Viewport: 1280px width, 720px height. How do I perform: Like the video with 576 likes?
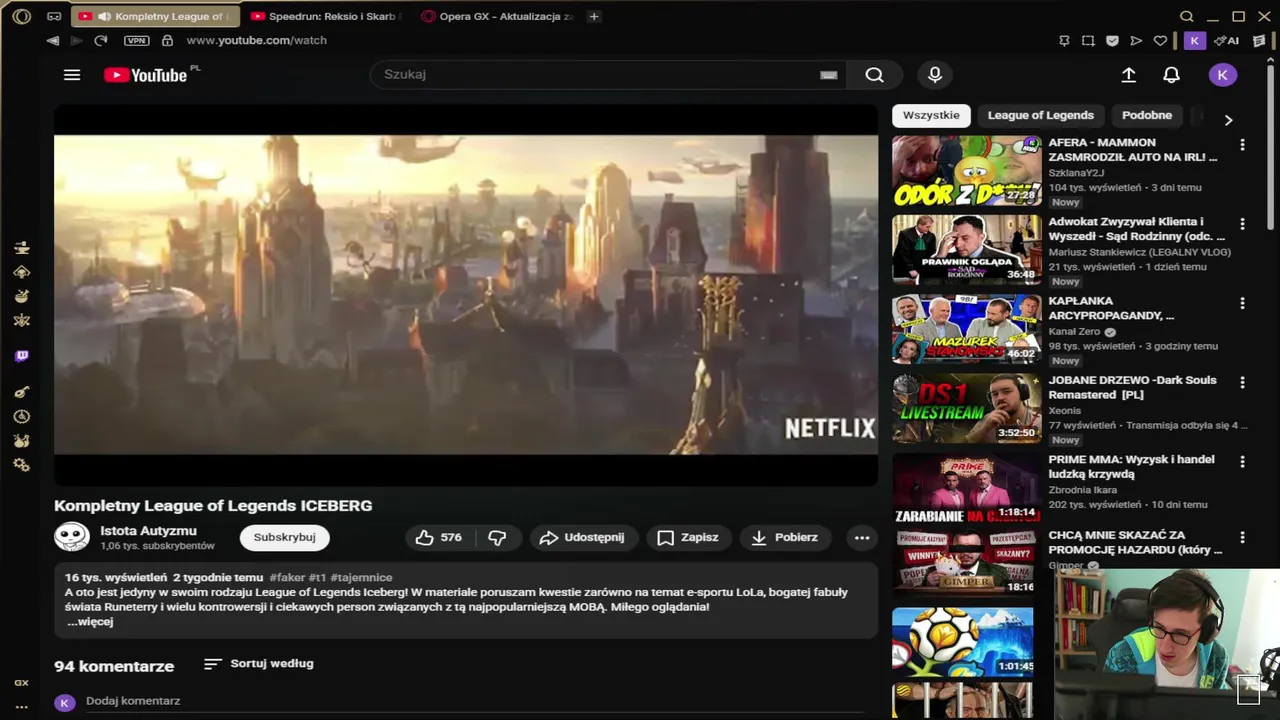coord(439,538)
